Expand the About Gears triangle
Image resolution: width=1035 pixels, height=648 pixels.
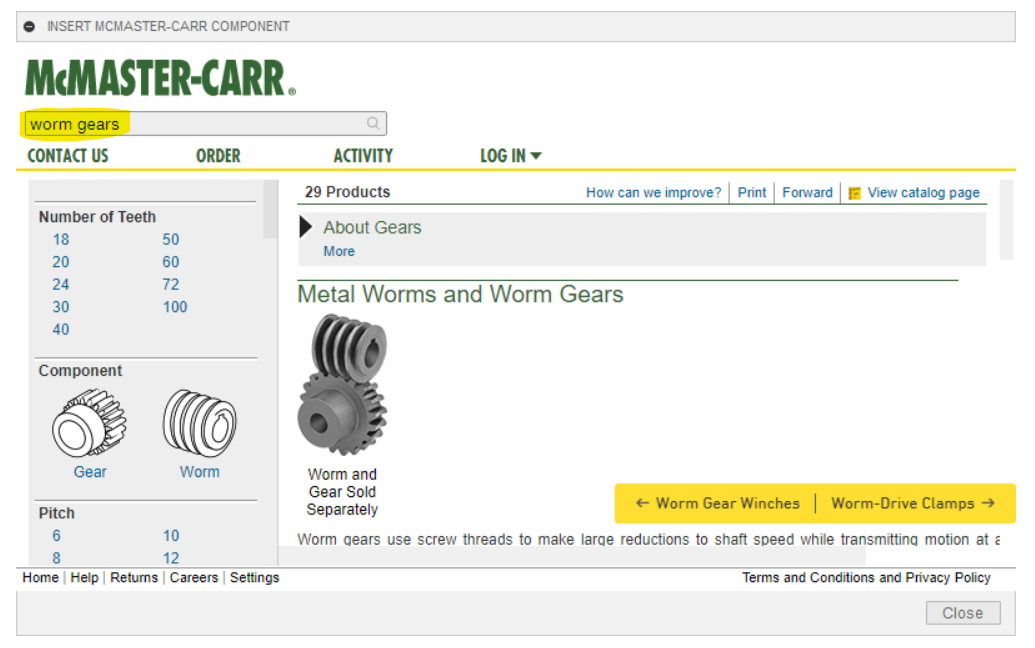tap(306, 227)
